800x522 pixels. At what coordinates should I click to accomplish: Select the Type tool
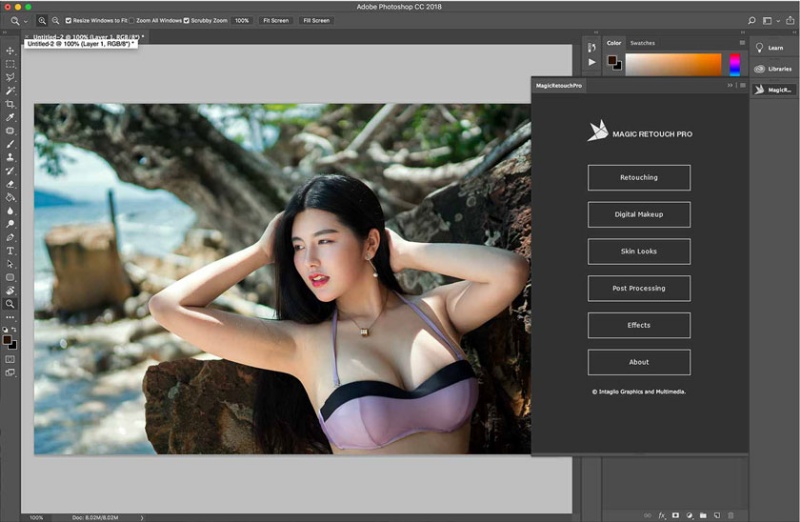pyautogui.click(x=10, y=251)
